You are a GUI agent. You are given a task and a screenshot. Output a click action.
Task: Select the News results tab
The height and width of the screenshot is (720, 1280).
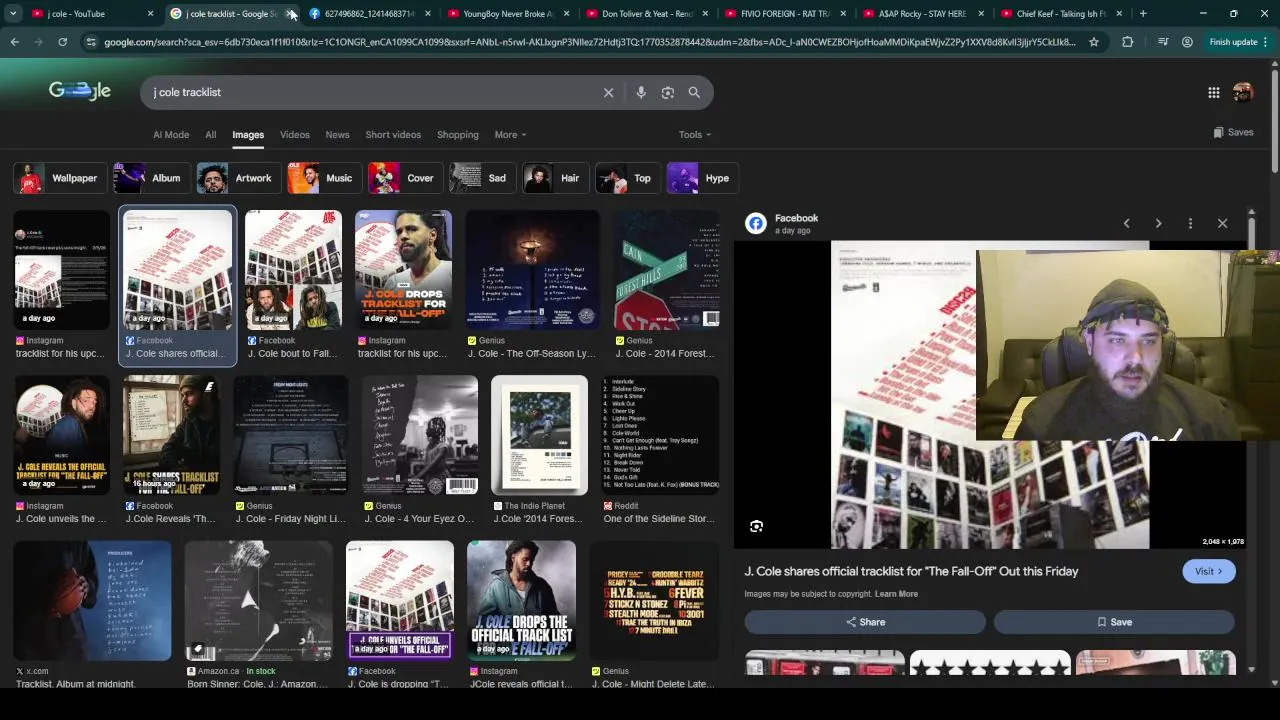tap(337, 134)
